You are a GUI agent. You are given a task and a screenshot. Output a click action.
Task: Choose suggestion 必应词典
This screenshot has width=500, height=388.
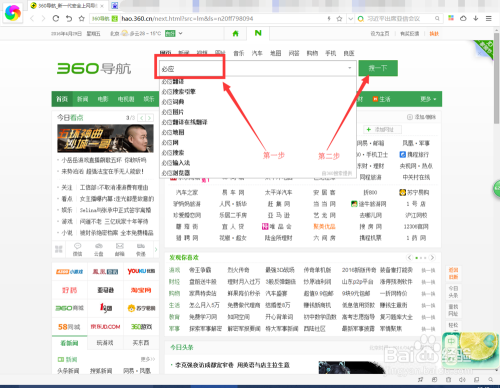tap(173, 102)
